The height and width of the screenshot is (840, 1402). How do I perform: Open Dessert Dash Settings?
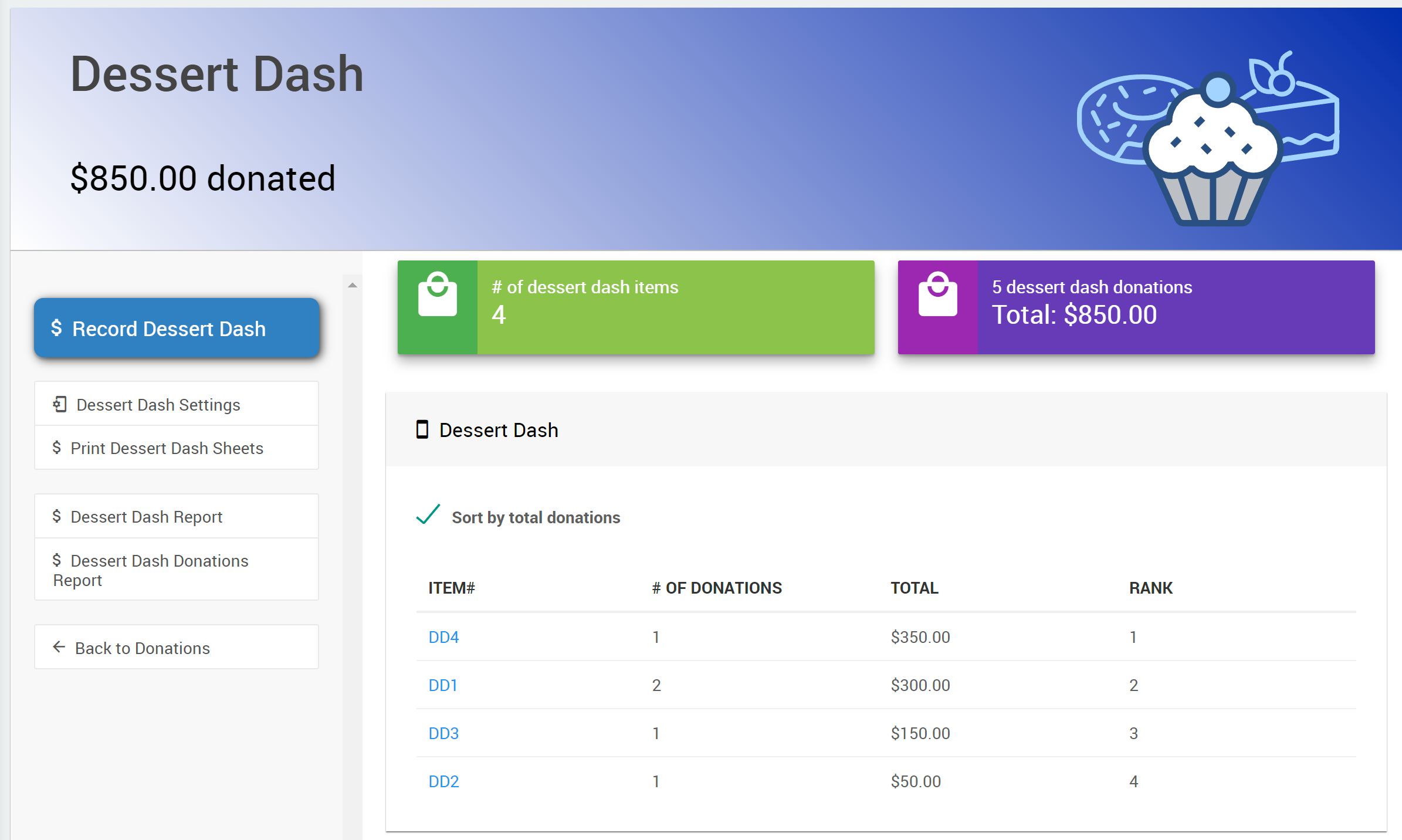(158, 405)
